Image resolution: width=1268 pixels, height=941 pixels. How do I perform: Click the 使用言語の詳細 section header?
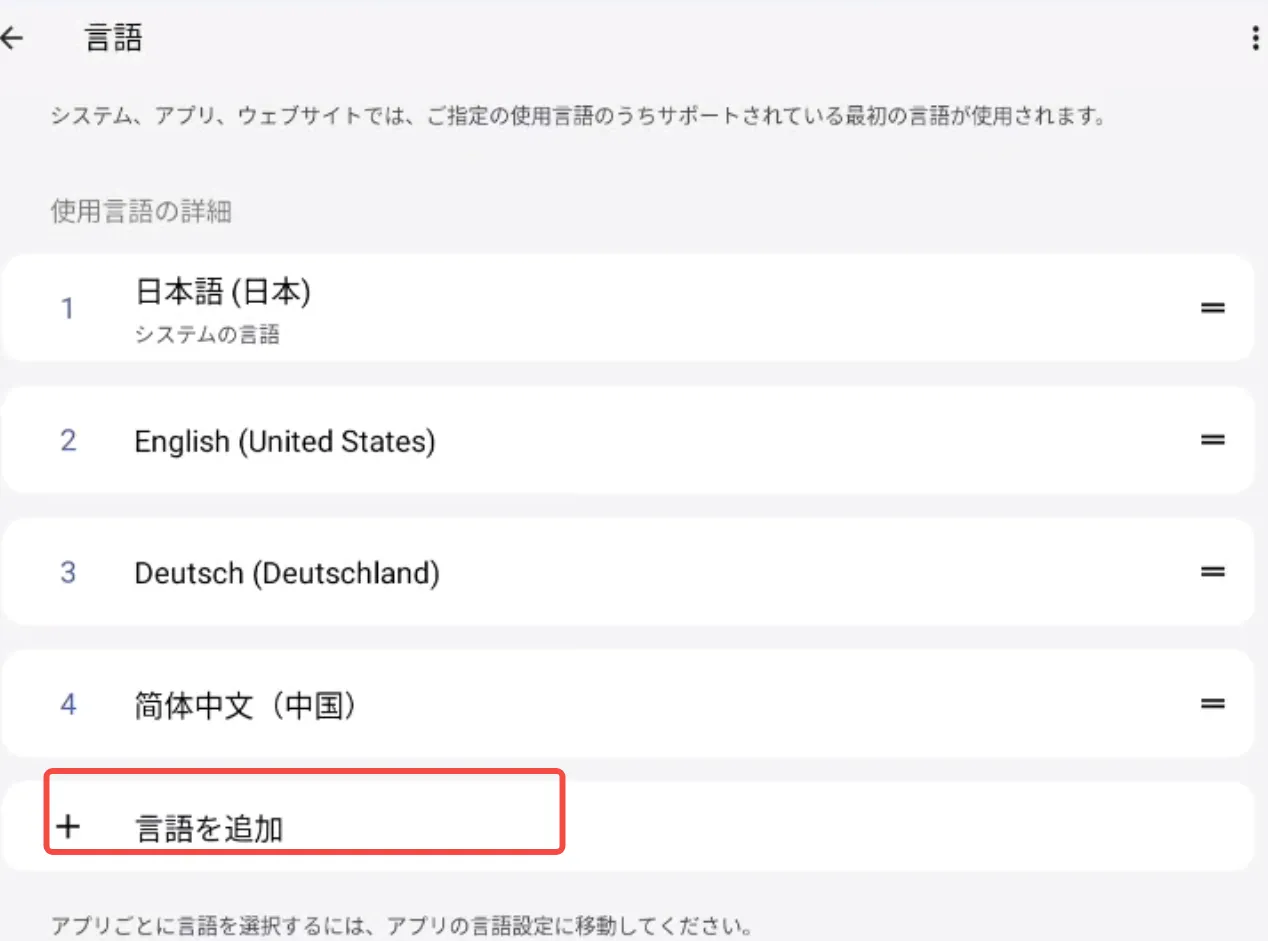141,212
